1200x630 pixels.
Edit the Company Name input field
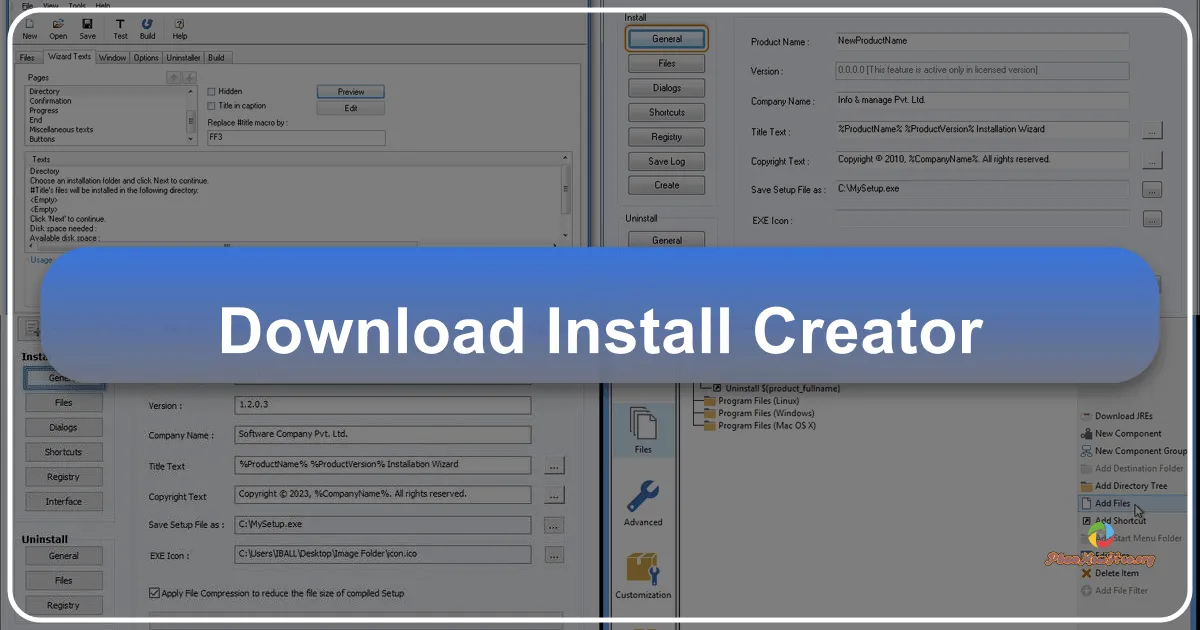click(x=382, y=434)
